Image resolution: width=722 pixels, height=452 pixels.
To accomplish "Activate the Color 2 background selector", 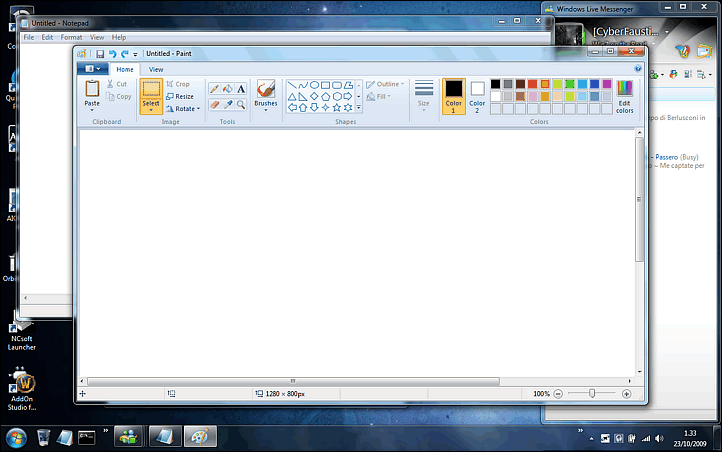I will pos(477,96).
